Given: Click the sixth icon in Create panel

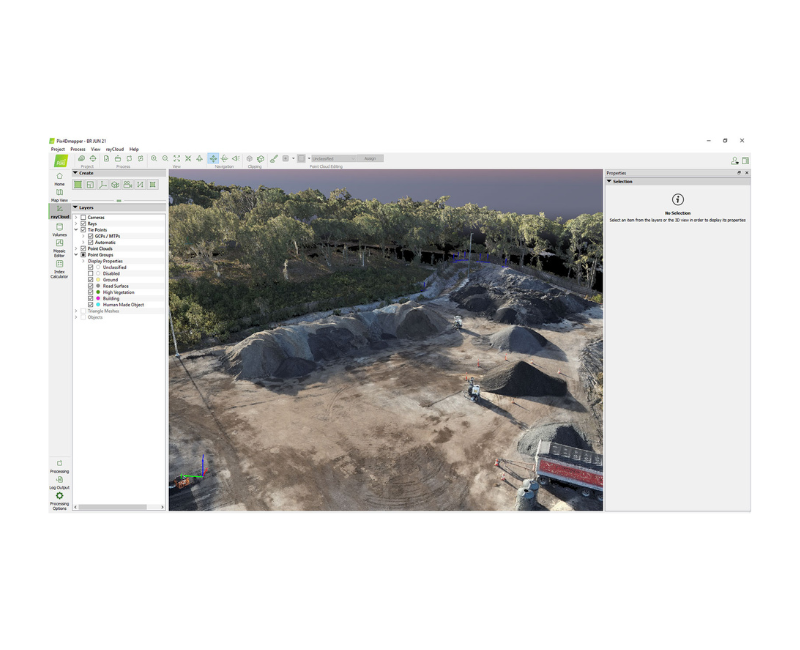Looking at the screenshot, I should (x=140, y=185).
